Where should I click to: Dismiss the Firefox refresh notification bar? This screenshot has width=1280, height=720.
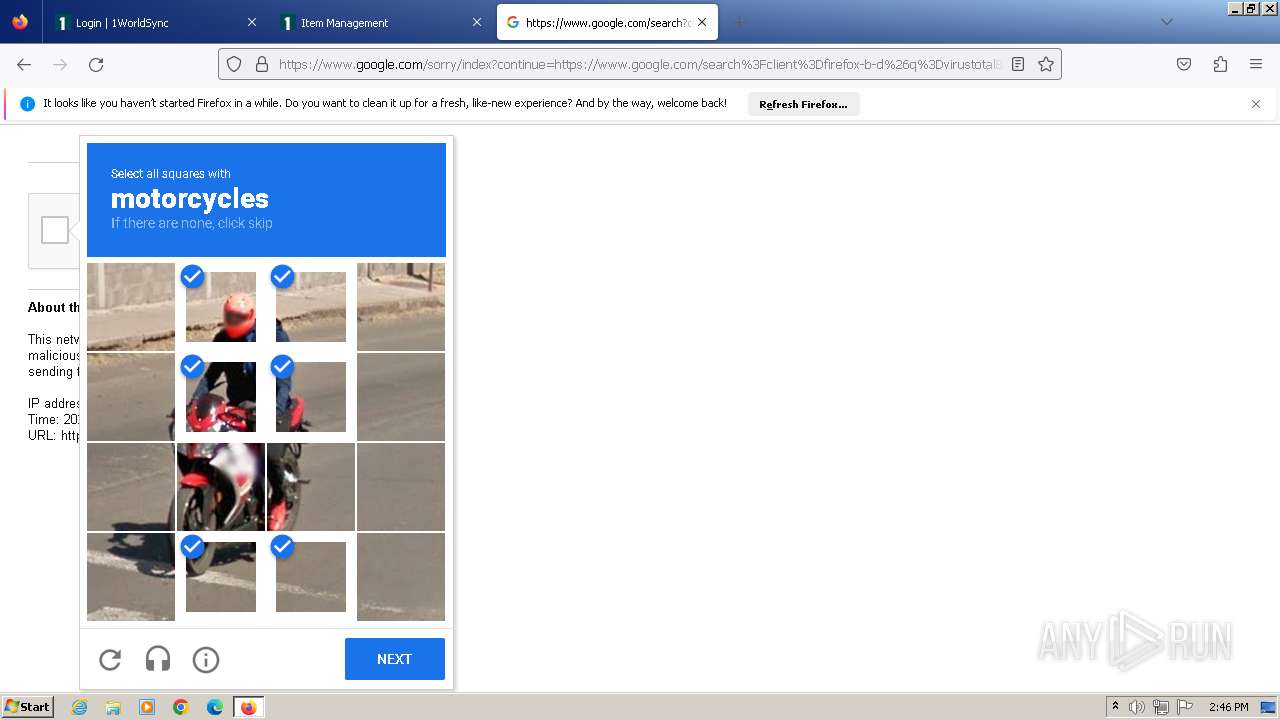[1256, 104]
